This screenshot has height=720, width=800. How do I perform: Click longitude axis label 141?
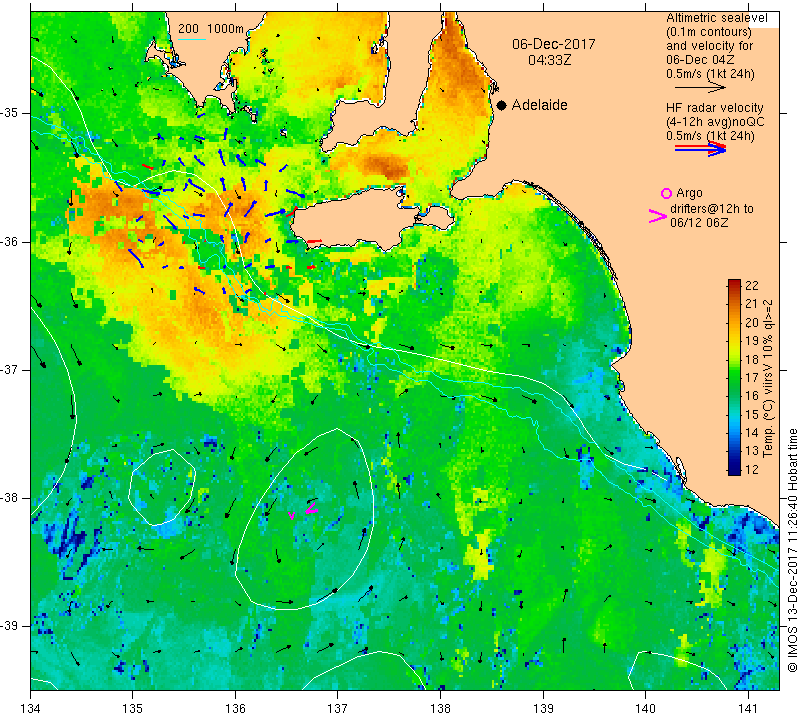coord(748,708)
